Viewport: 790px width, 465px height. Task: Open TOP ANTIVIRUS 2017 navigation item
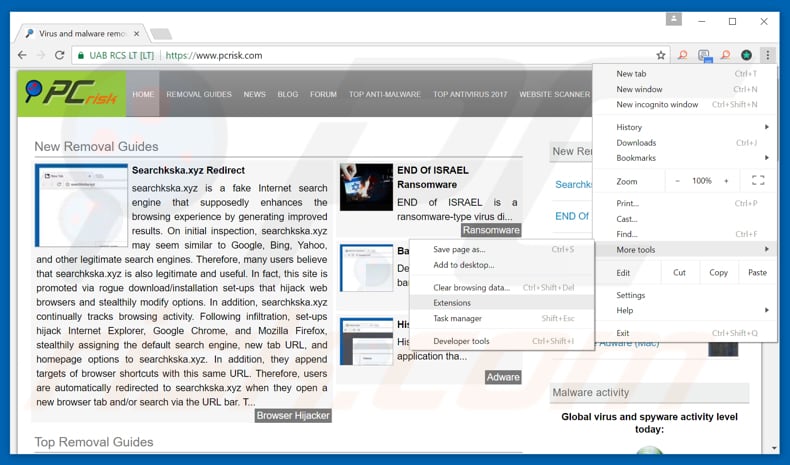tap(470, 94)
